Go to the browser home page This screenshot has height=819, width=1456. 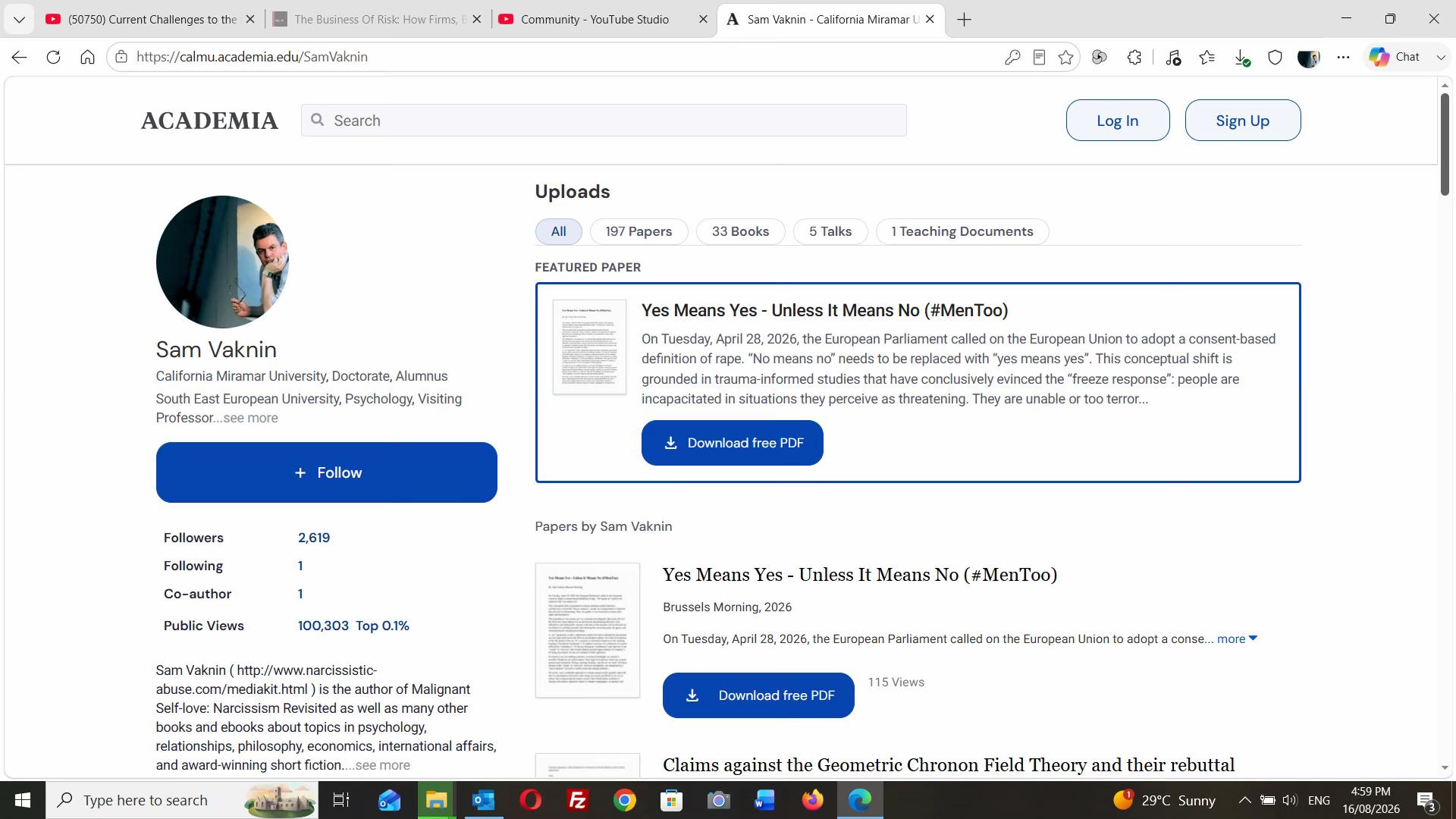point(87,57)
